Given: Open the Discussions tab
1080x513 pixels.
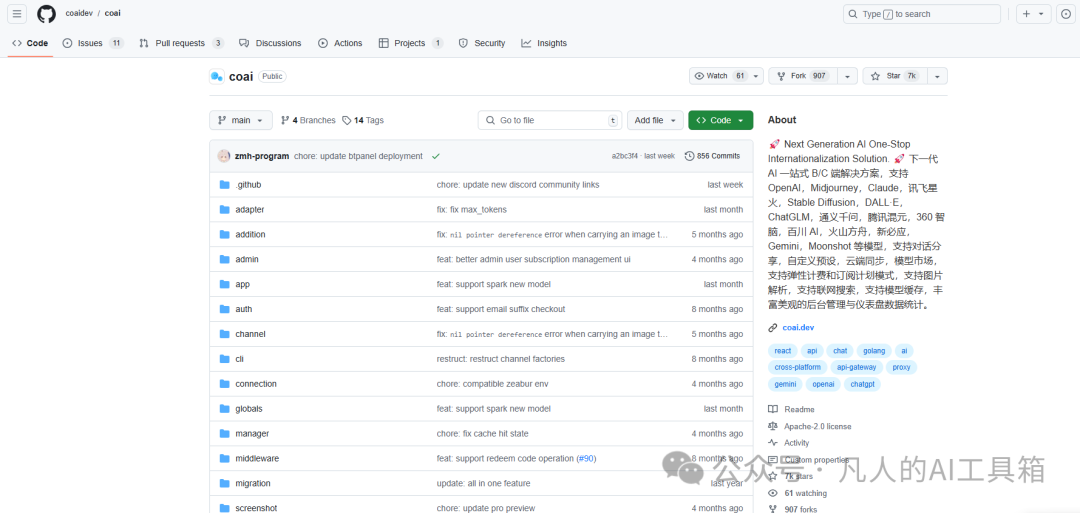Looking at the screenshot, I should point(270,43).
